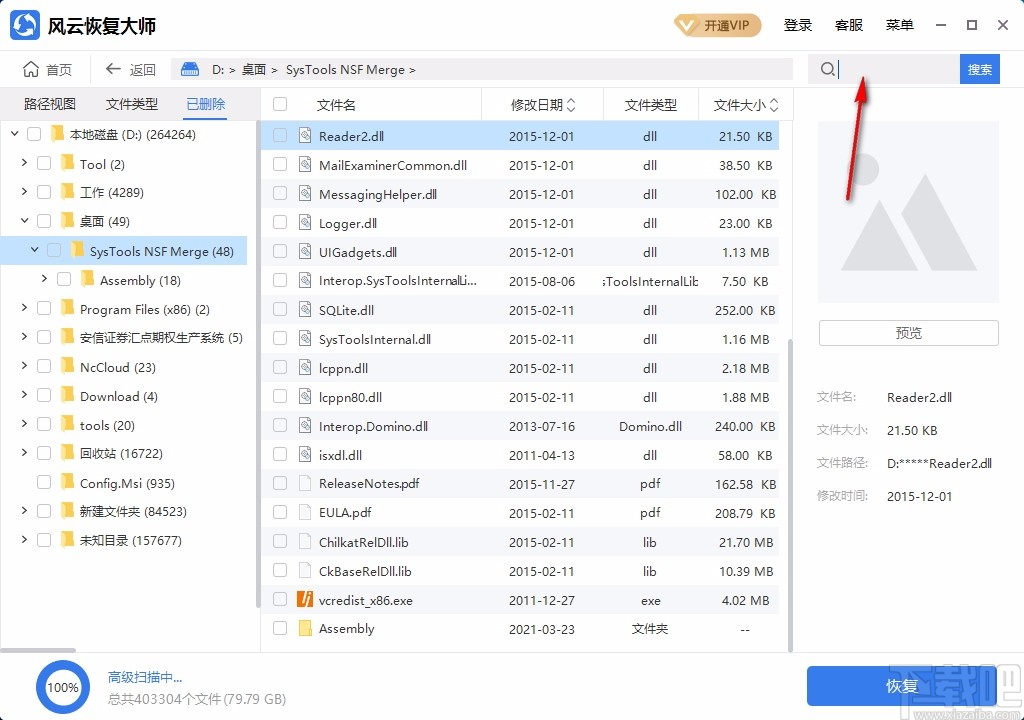Click the EULA.pdf file icon

pos(305,513)
